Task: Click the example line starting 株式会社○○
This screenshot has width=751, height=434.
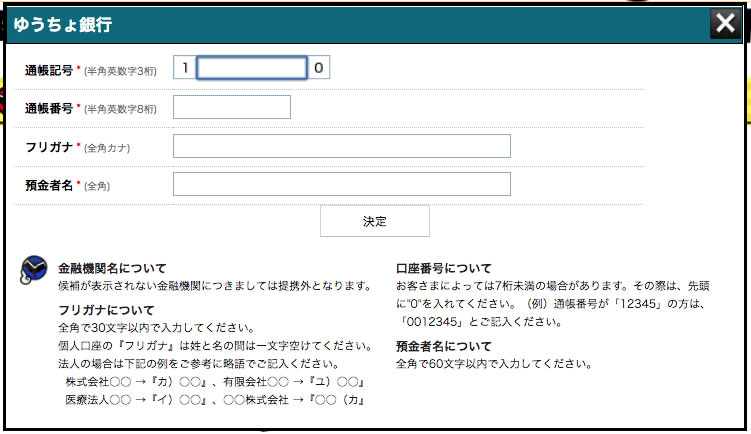Action: 215,382
